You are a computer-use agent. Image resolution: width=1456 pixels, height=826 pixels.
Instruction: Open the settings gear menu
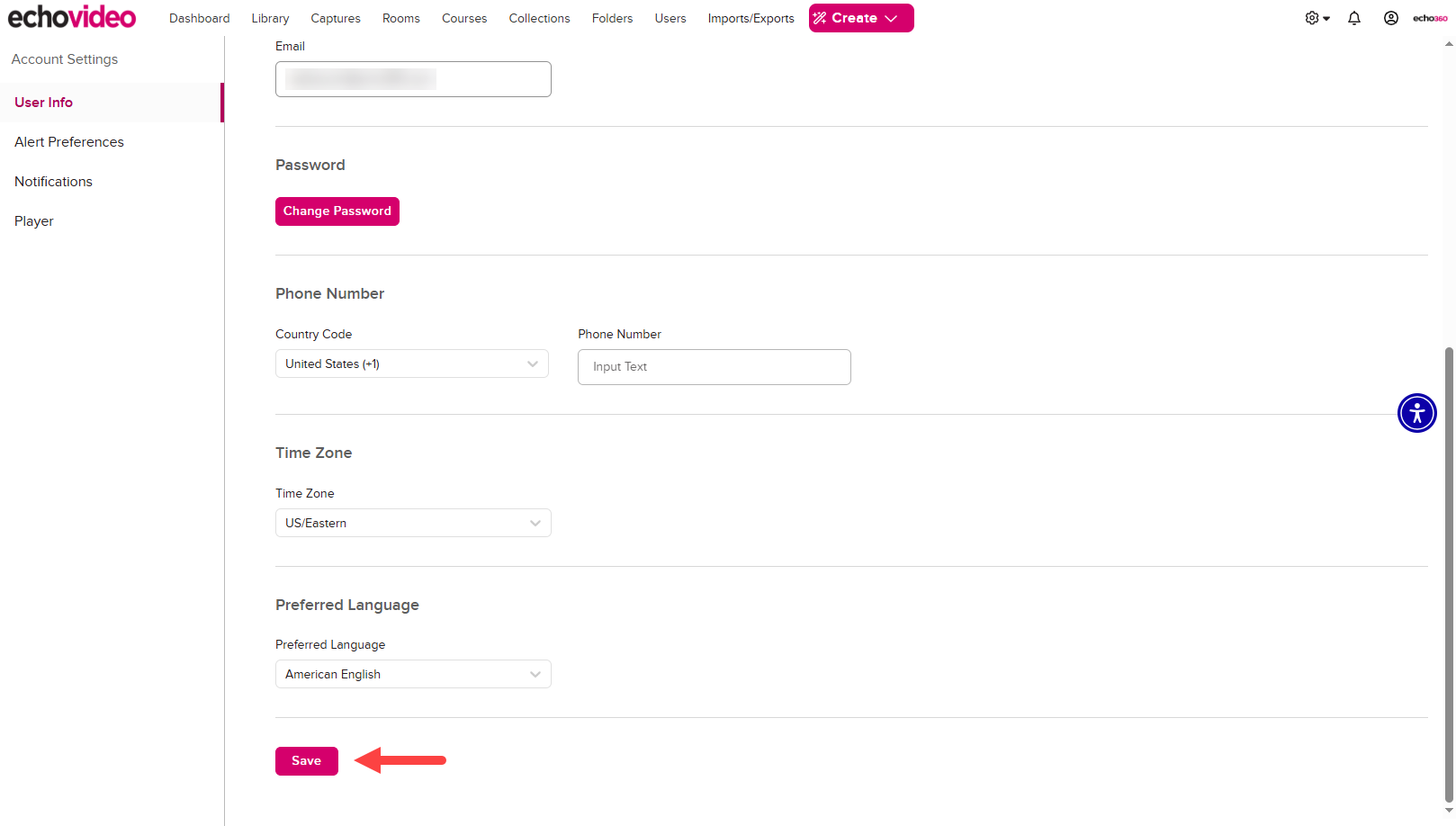[1317, 18]
